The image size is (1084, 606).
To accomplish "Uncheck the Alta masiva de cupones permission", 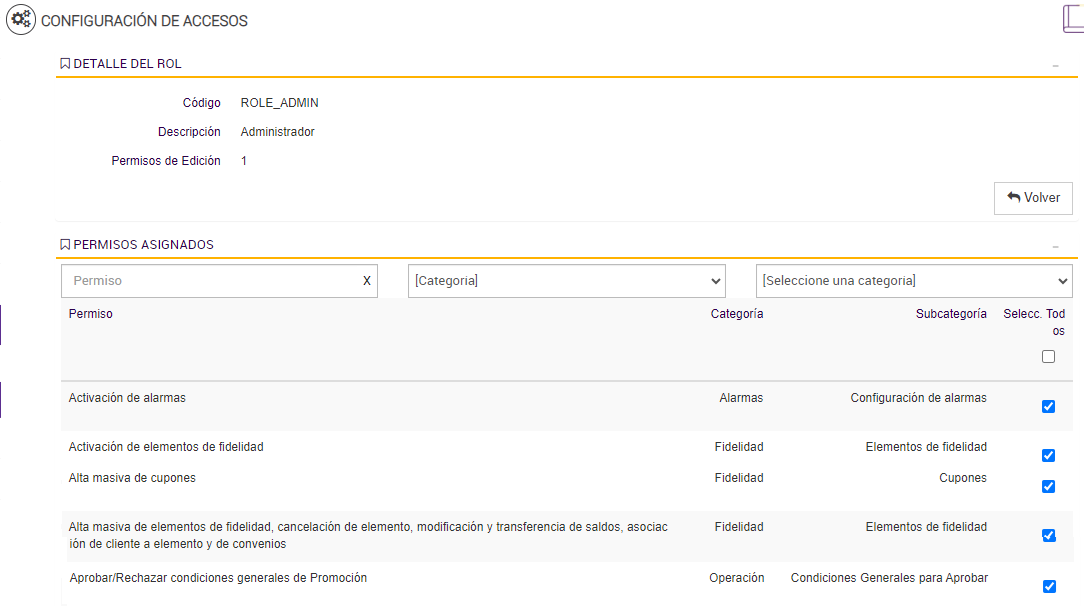I will (x=1048, y=487).
